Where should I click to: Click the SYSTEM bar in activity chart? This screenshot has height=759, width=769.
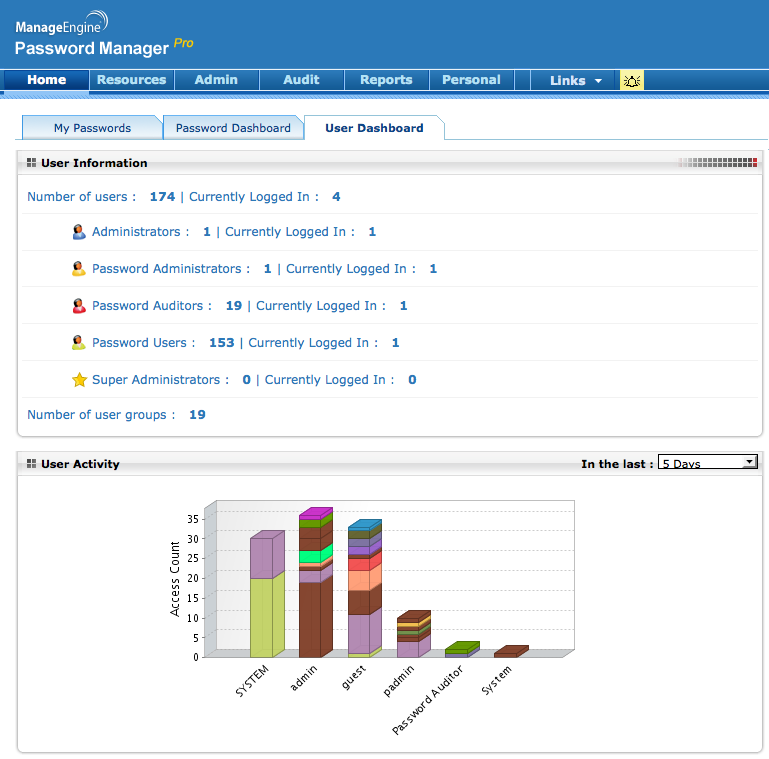(267, 594)
